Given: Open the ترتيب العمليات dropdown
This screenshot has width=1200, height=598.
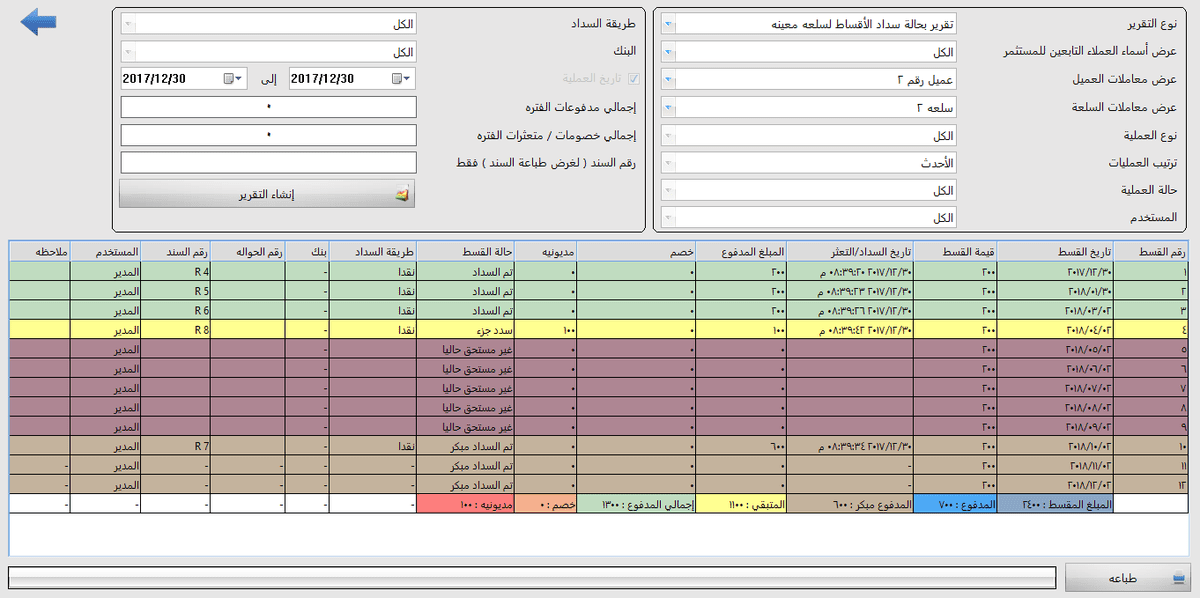Looking at the screenshot, I should 668,162.
